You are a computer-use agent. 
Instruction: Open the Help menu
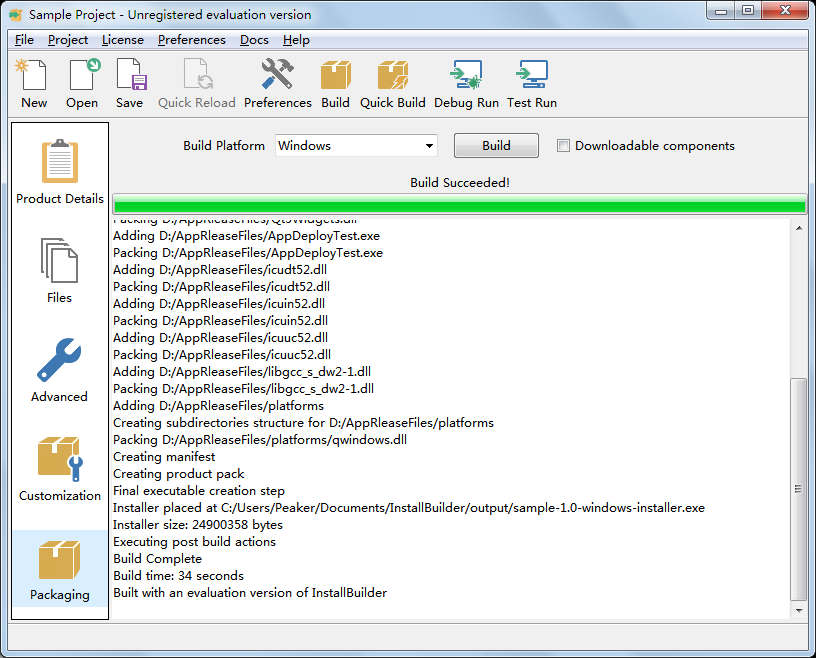295,40
